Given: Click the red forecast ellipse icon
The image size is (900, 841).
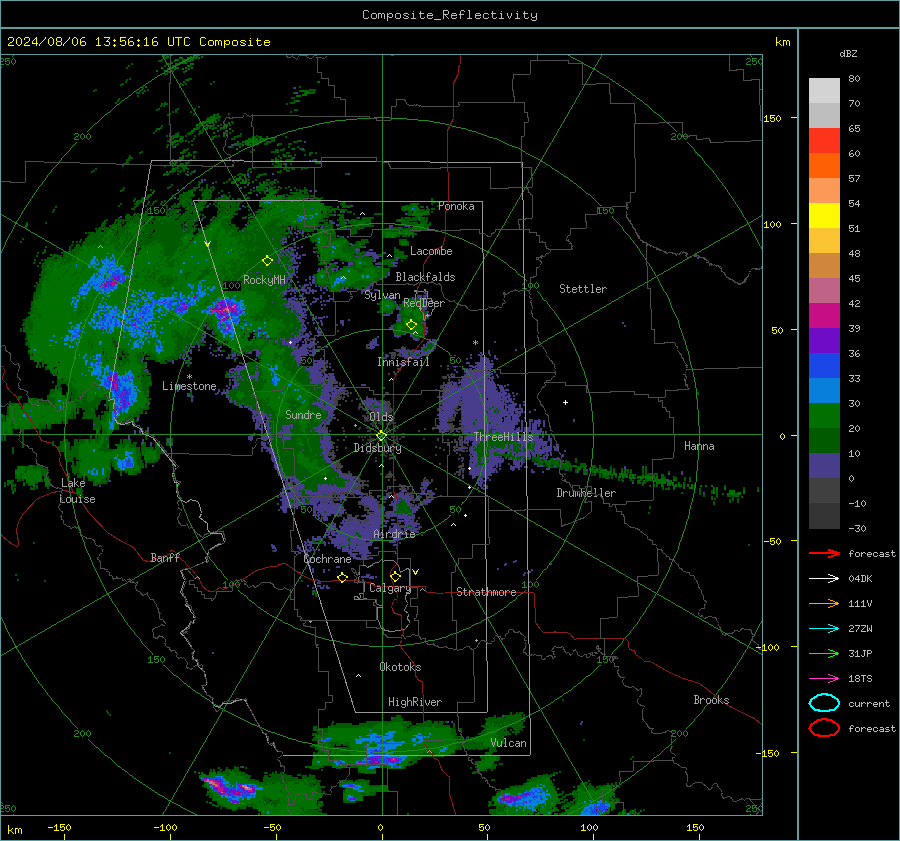Looking at the screenshot, I should pyautogui.click(x=824, y=728).
